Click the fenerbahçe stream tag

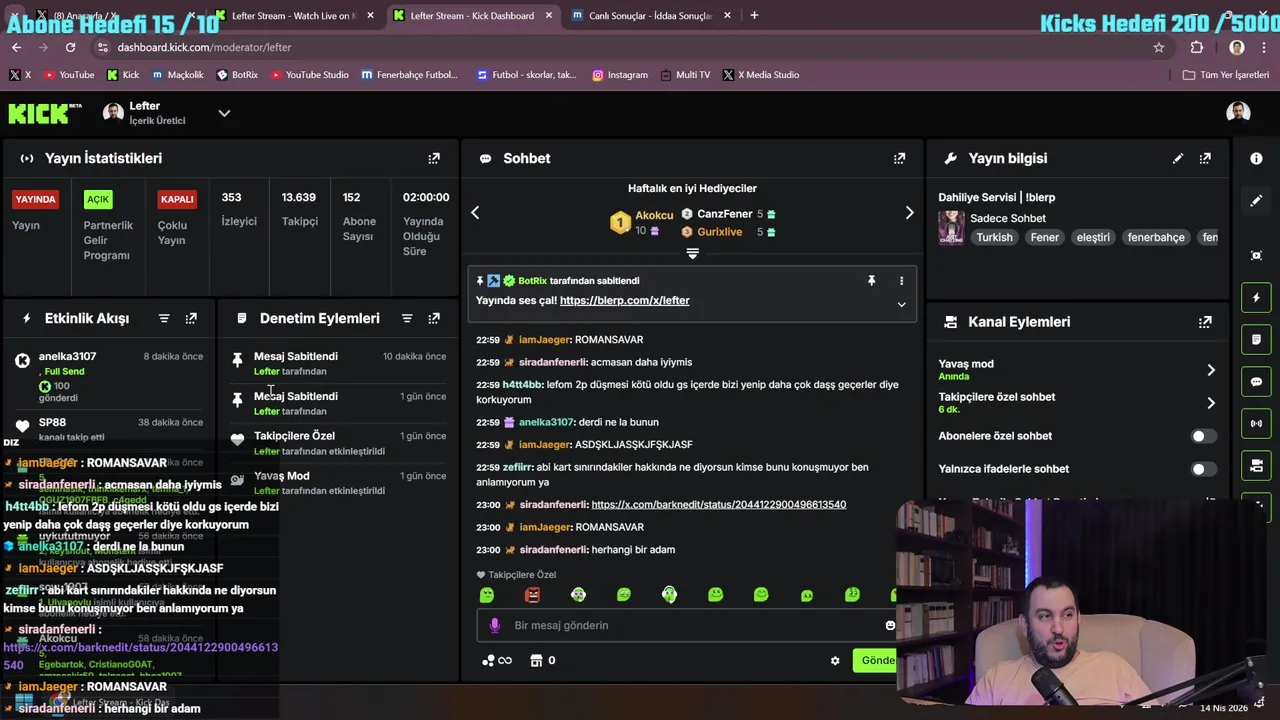coord(1155,237)
